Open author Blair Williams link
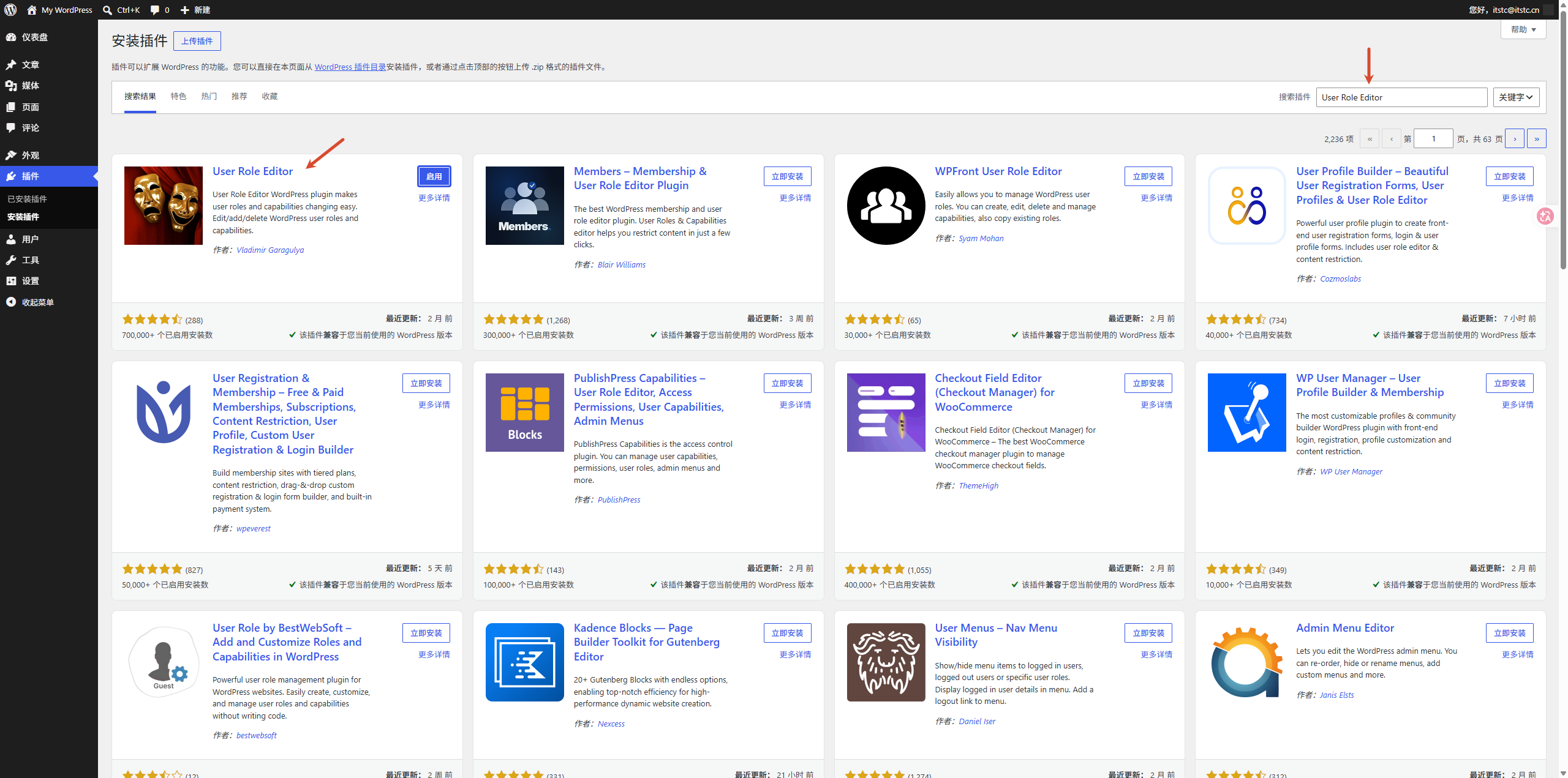This screenshot has height=778, width=1568. click(x=622, y=264)
